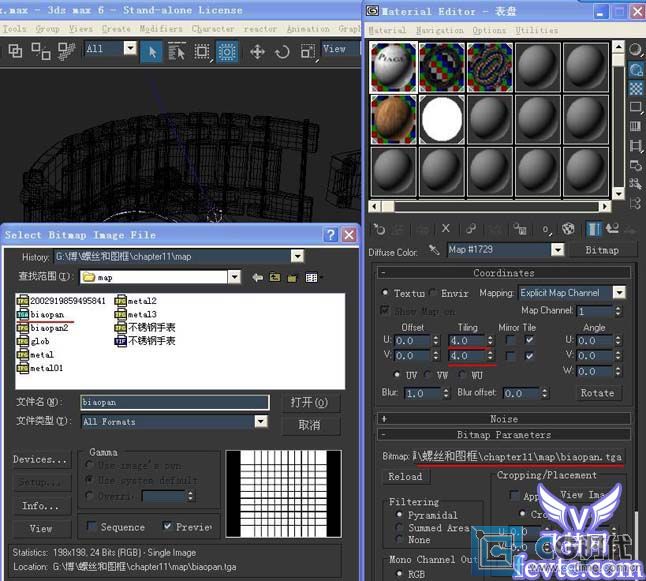Toggle Preview checkbox in file dialog
Image resolution: width=646 pixels, height=581 pixels.
point(167,526)
